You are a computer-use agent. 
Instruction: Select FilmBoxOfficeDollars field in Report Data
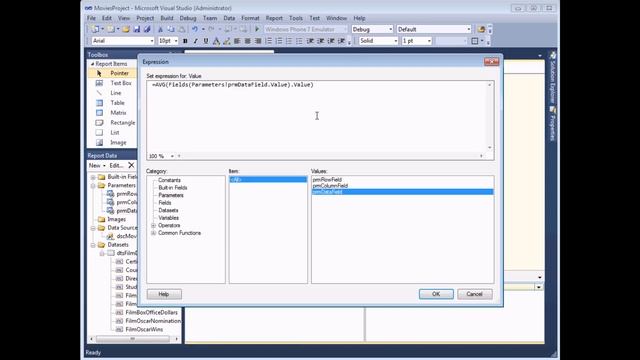[x=151, y=312]
